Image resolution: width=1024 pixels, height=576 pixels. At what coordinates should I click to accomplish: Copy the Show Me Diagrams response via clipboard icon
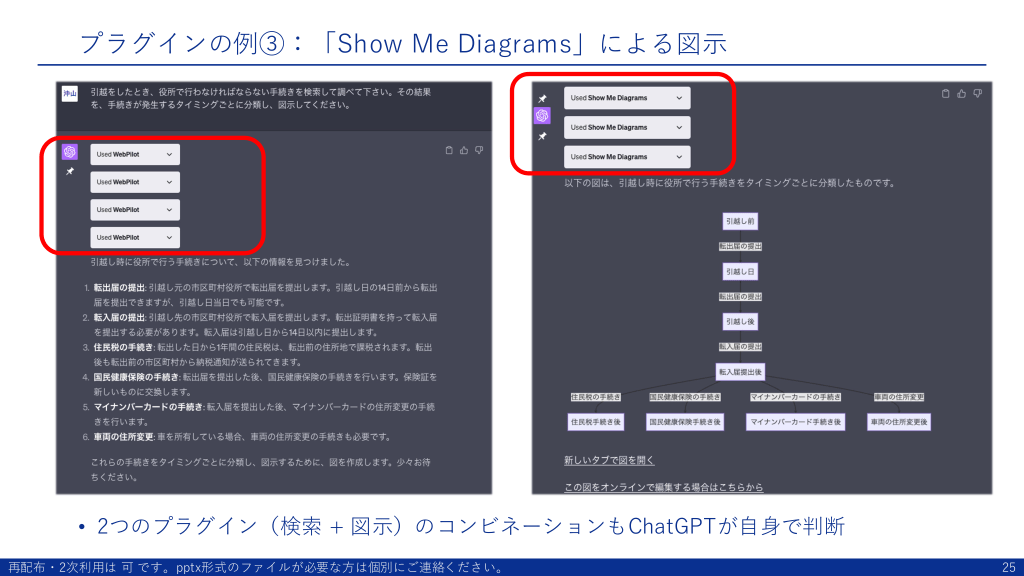pos(946,94)
